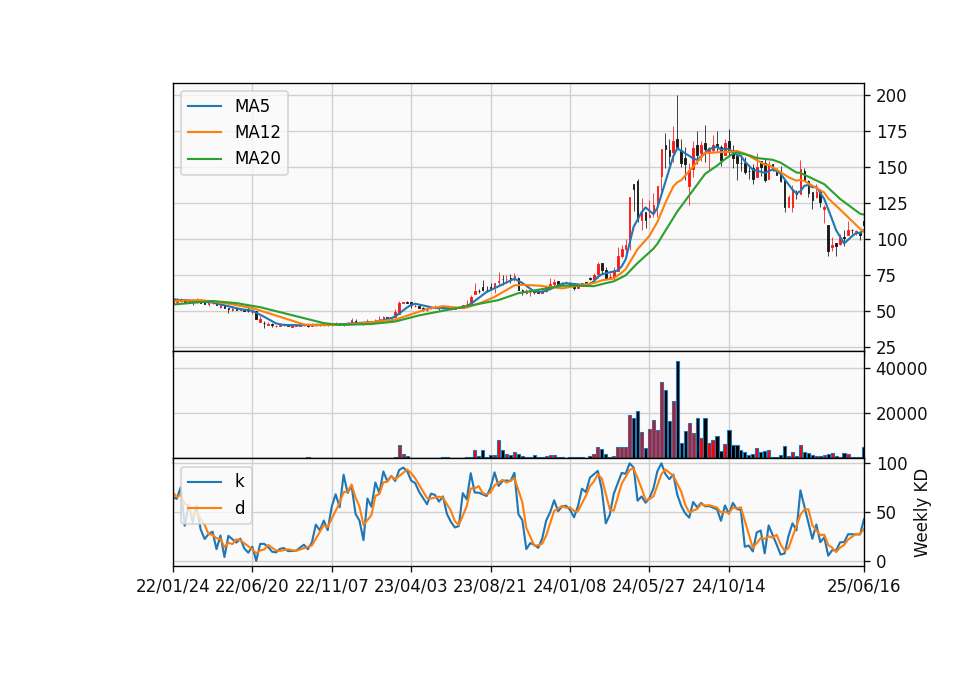
Task: Click the 23/08/21 date tick label
Action: pyautogui.click(x=490, y=586)
